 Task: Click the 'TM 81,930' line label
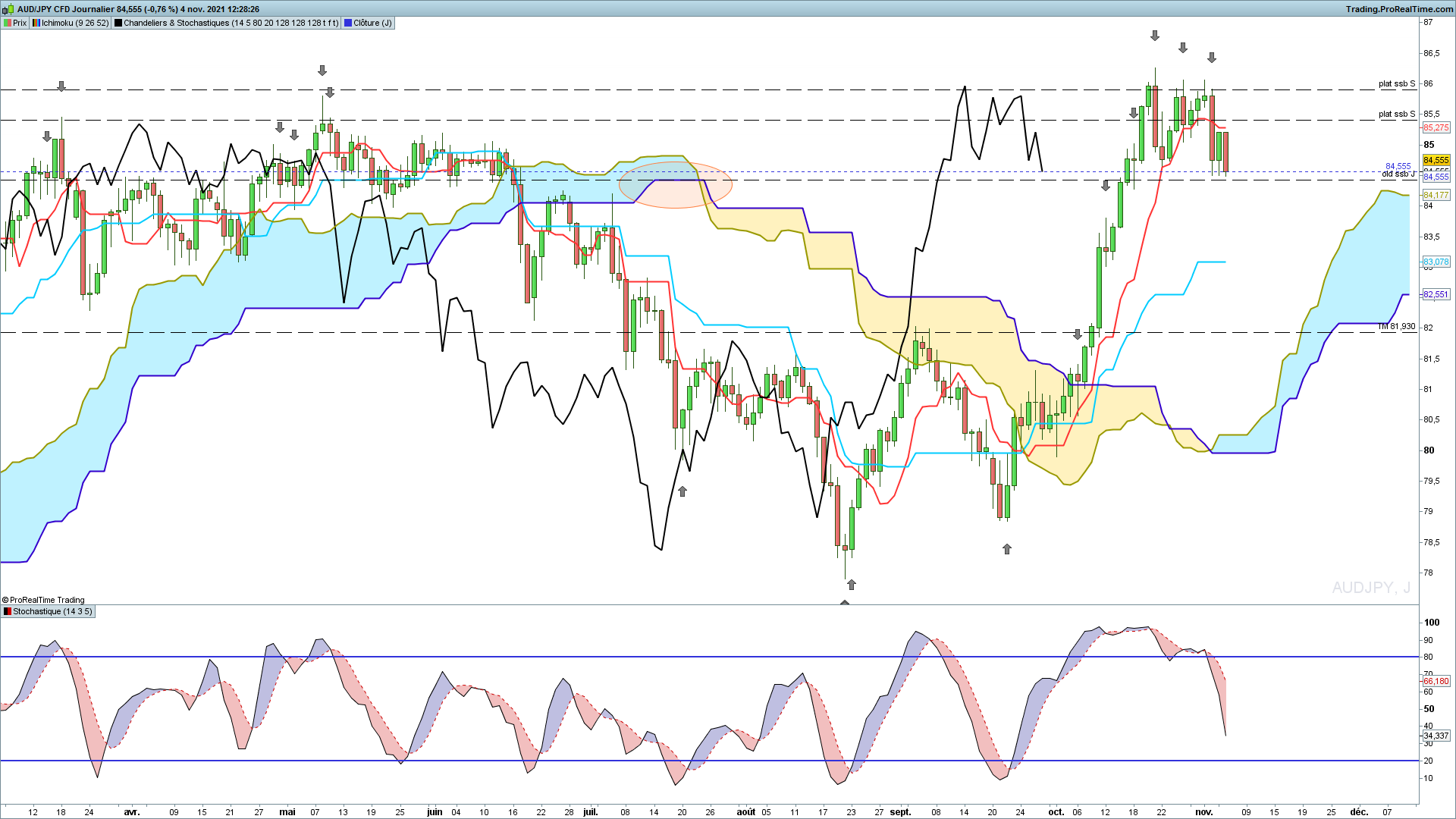1397,326
